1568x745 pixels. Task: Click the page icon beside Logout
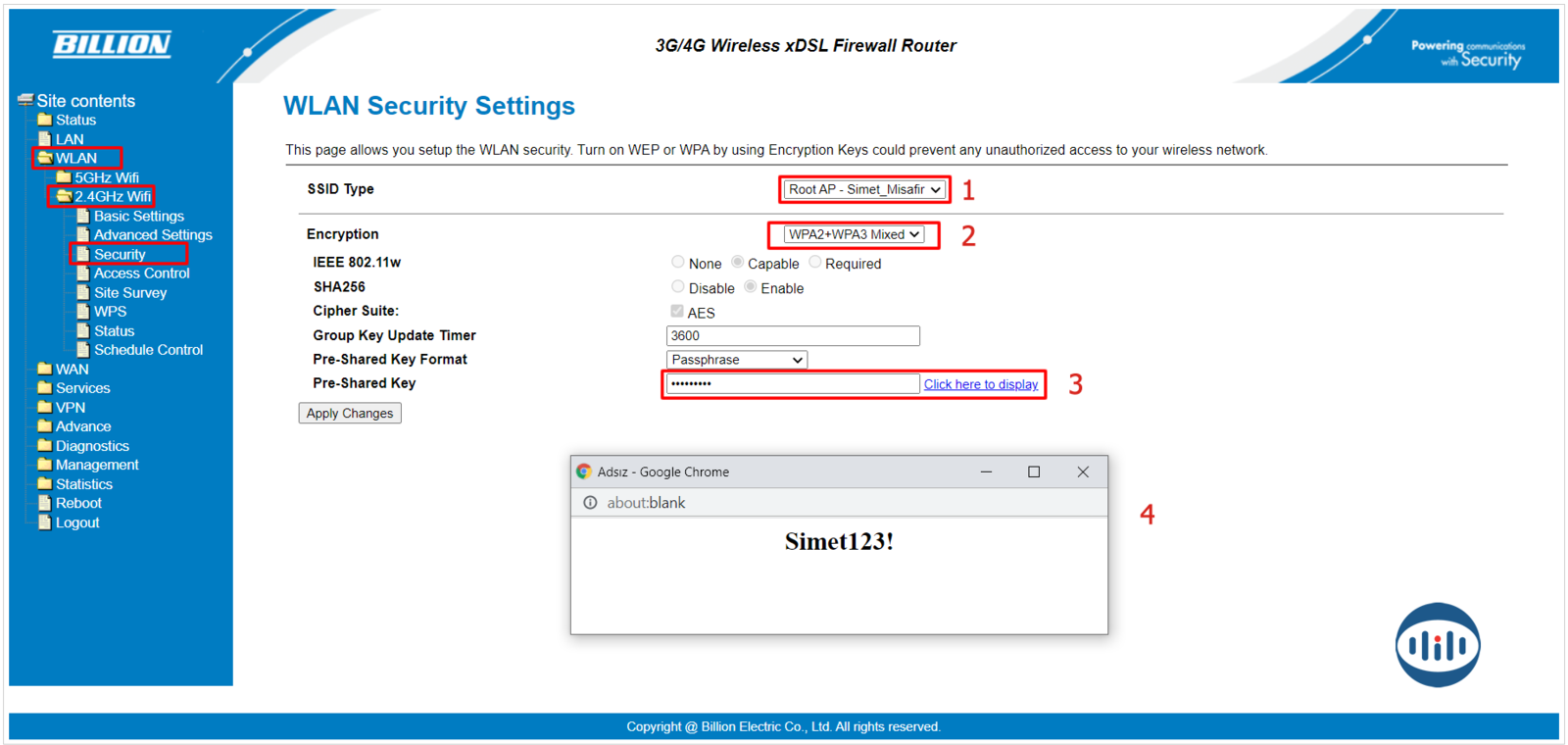[x=44, y=522]
